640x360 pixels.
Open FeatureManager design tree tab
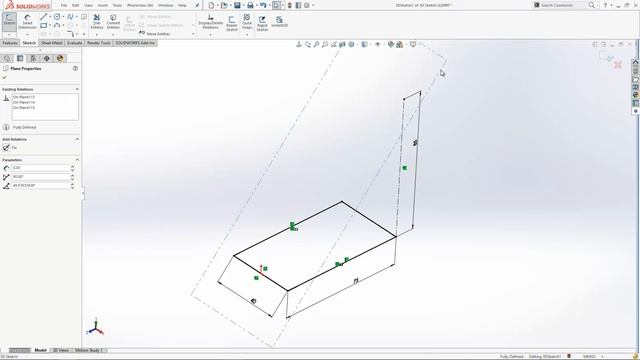pyautogui.click(x=7, y=58)
